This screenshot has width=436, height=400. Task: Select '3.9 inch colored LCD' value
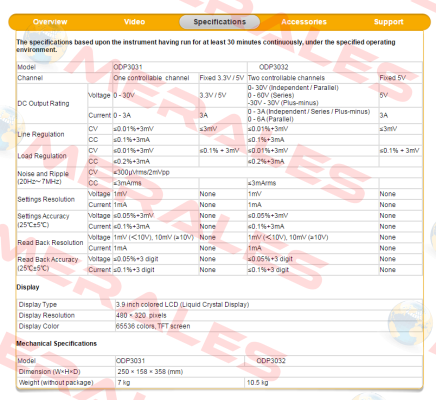[182, 304]
